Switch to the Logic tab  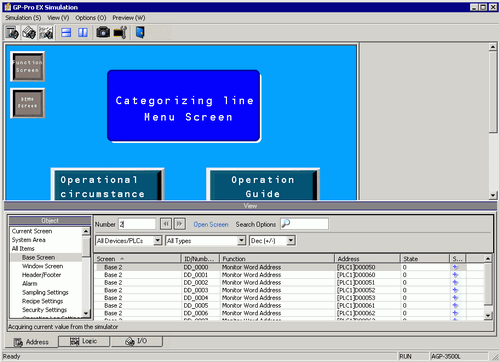[x=84, y=341]
